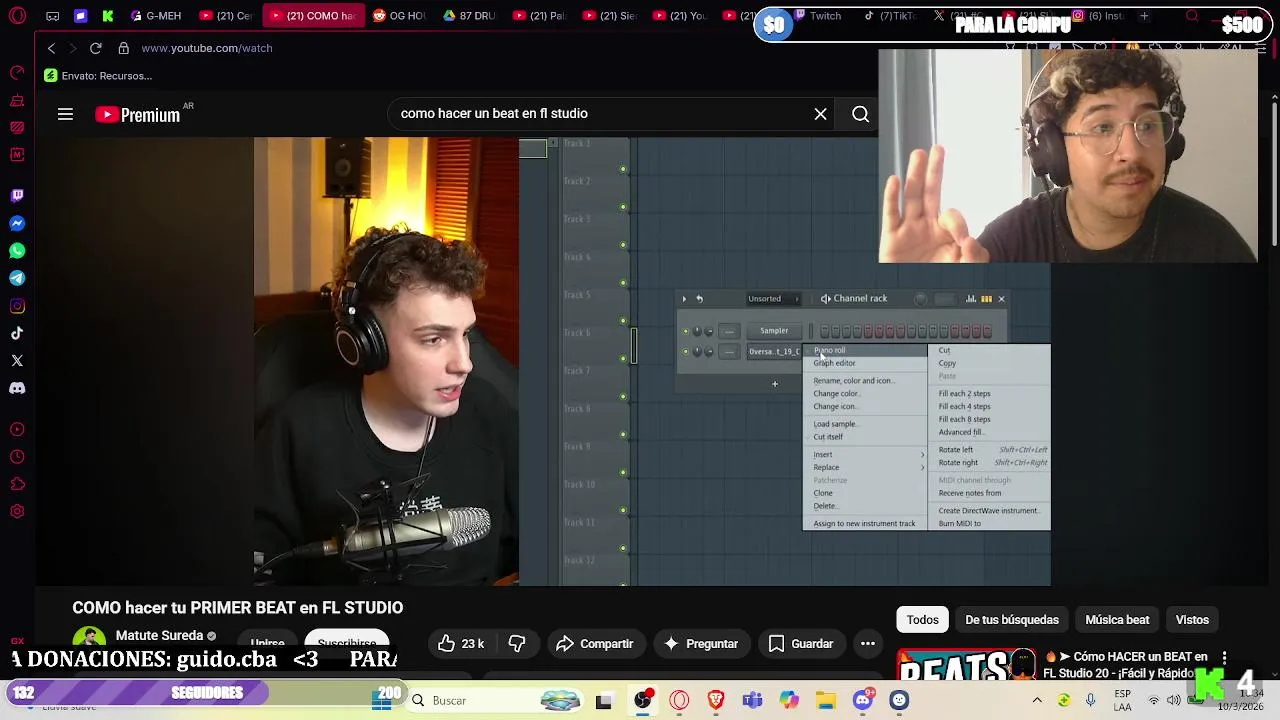Dislike the video with thumbs-down
Viewport: 1280px width, 720px height.
pos(517,644)
